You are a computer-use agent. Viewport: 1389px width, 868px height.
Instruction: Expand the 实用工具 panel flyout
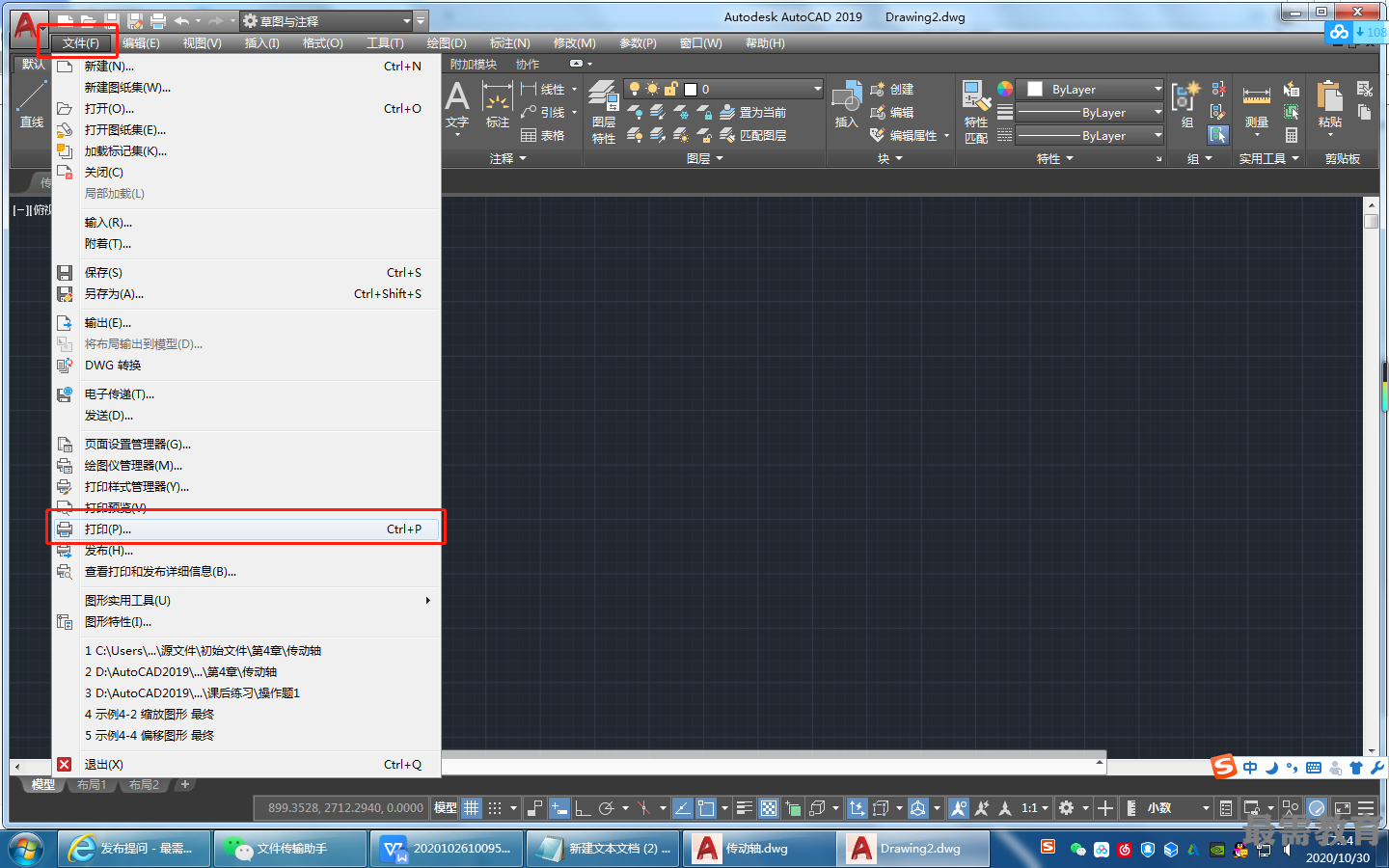point(1269,158)
